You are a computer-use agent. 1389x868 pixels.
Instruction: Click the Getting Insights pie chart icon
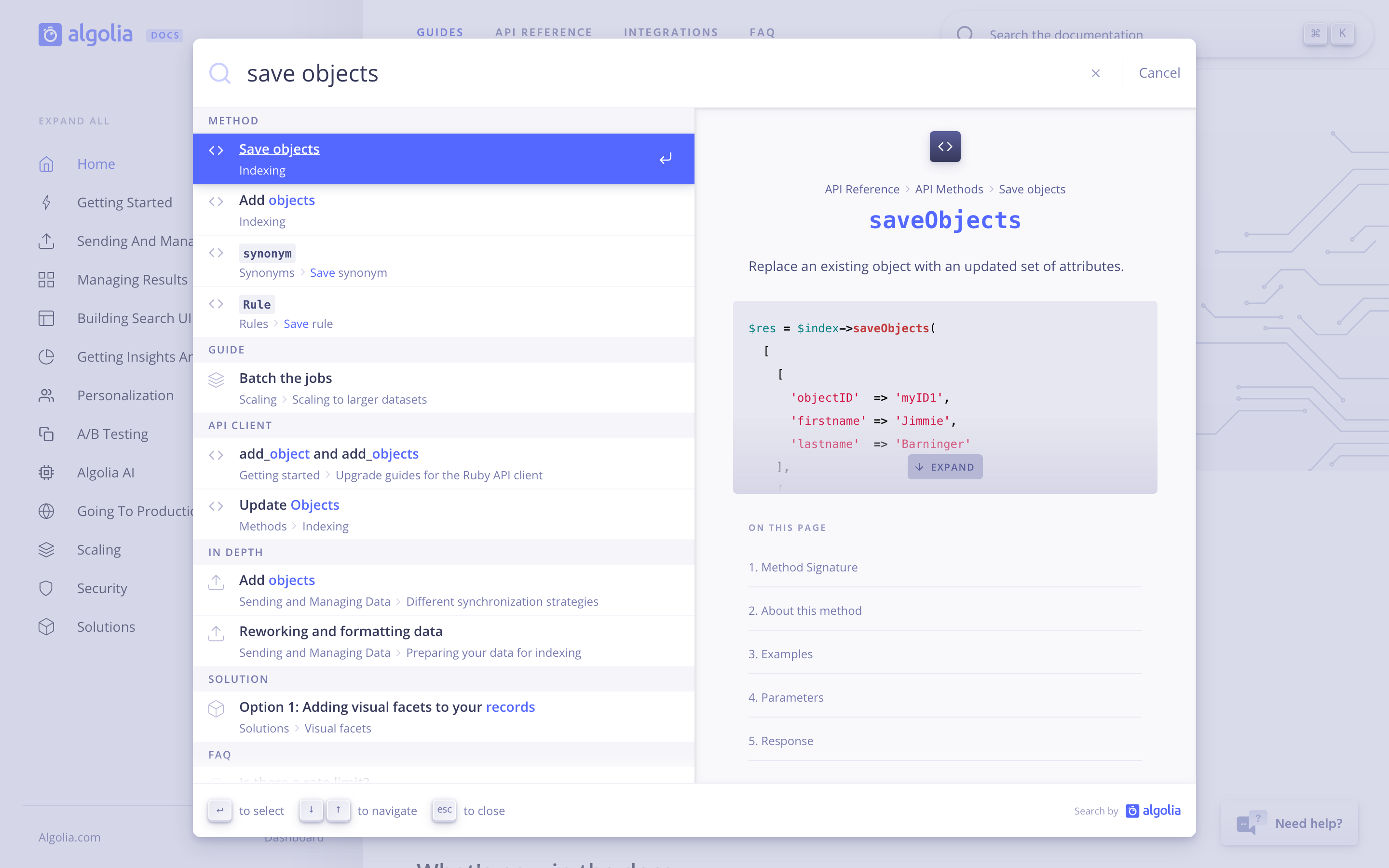[46, 356]
